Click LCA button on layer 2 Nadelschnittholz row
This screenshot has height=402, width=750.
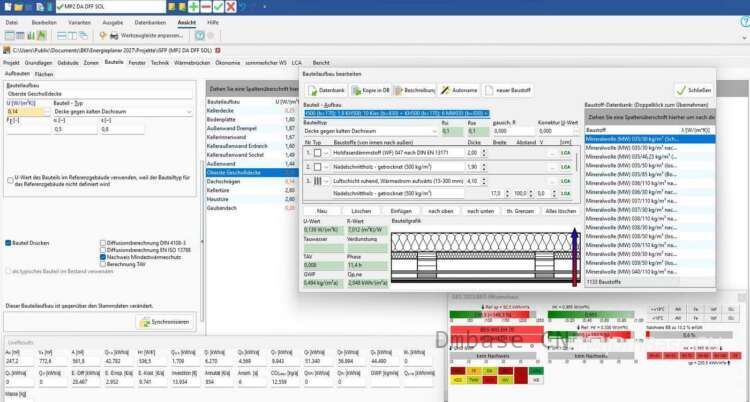point(566,167)
